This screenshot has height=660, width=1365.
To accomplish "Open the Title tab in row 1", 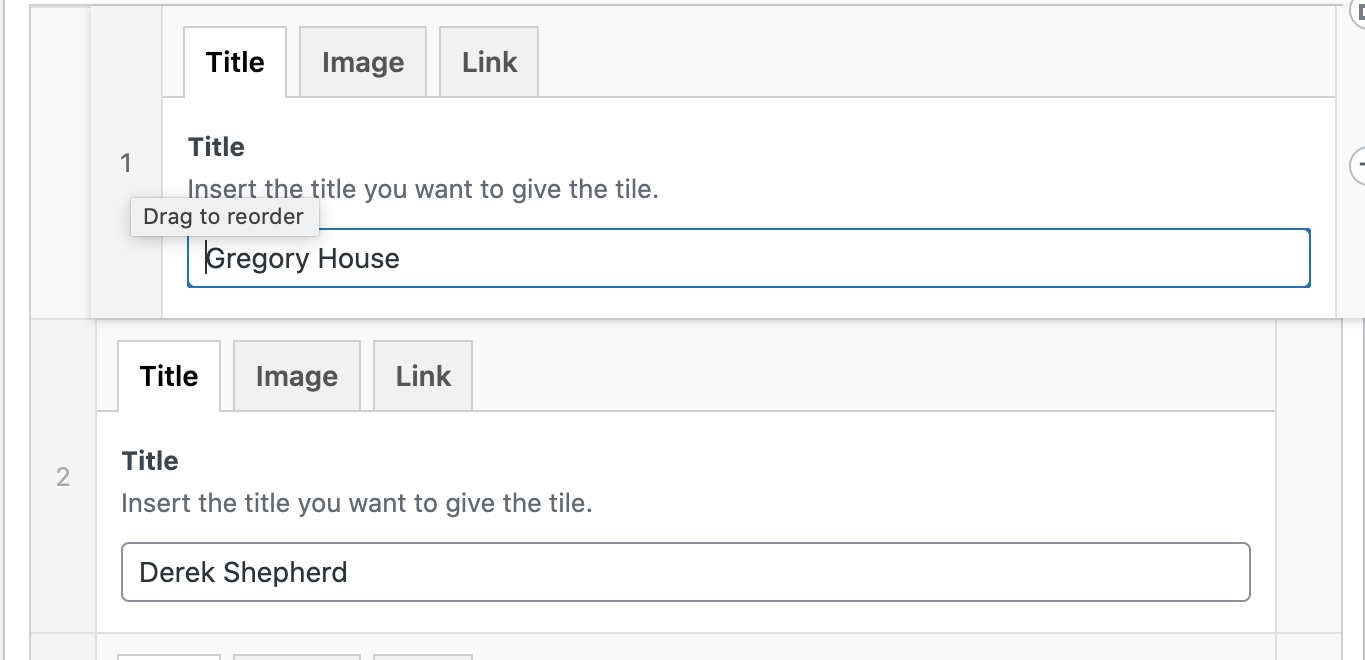I will [235, 62].
